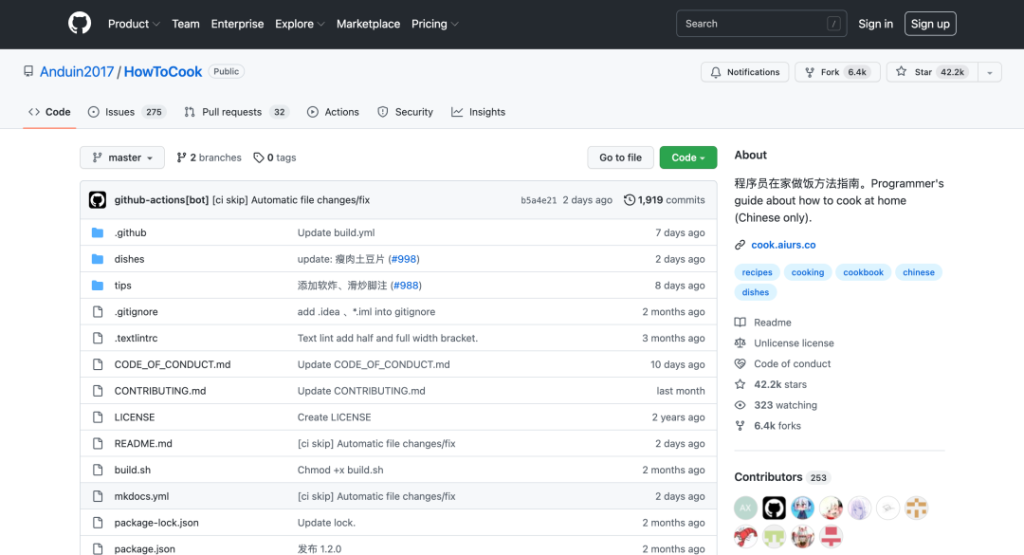Click the link icon beside cook.aiurs.co

click(740, 245)
